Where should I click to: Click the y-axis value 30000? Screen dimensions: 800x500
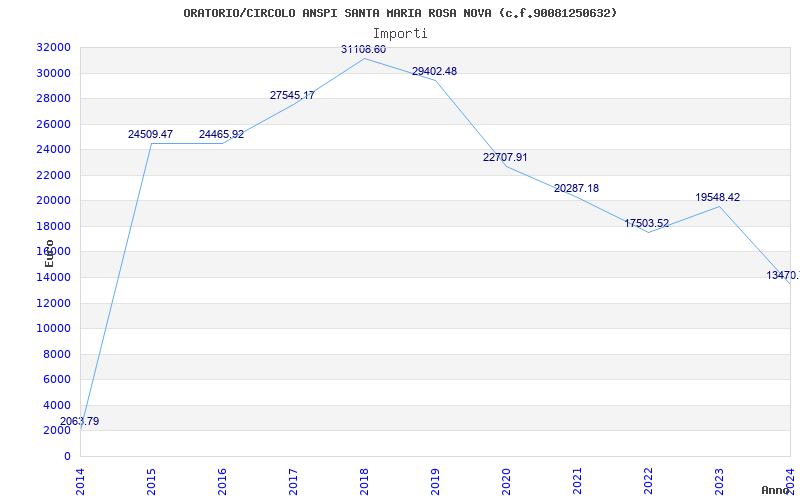(53, 73)
